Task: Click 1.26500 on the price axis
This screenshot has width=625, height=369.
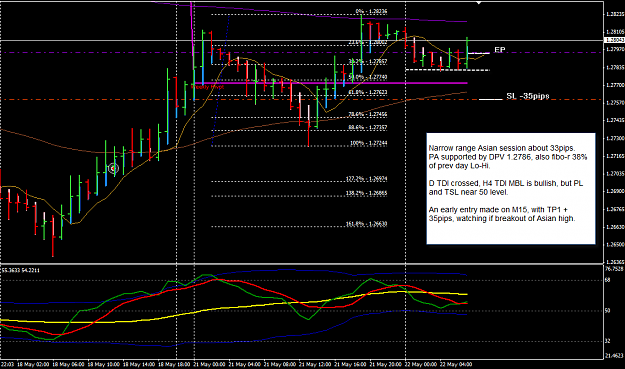Action: click(615, 245)
